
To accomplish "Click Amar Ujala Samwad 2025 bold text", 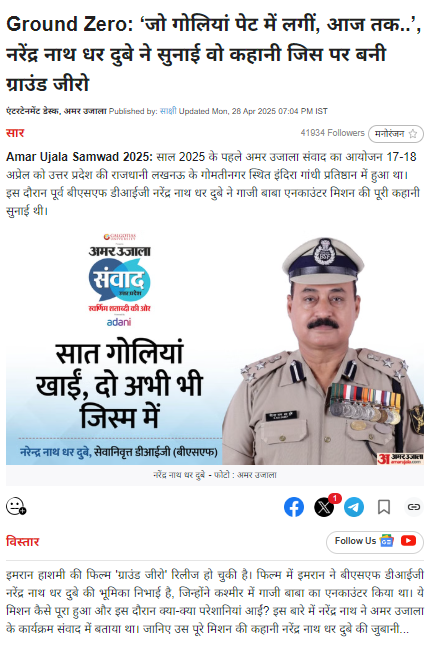I will pos(79,157).
